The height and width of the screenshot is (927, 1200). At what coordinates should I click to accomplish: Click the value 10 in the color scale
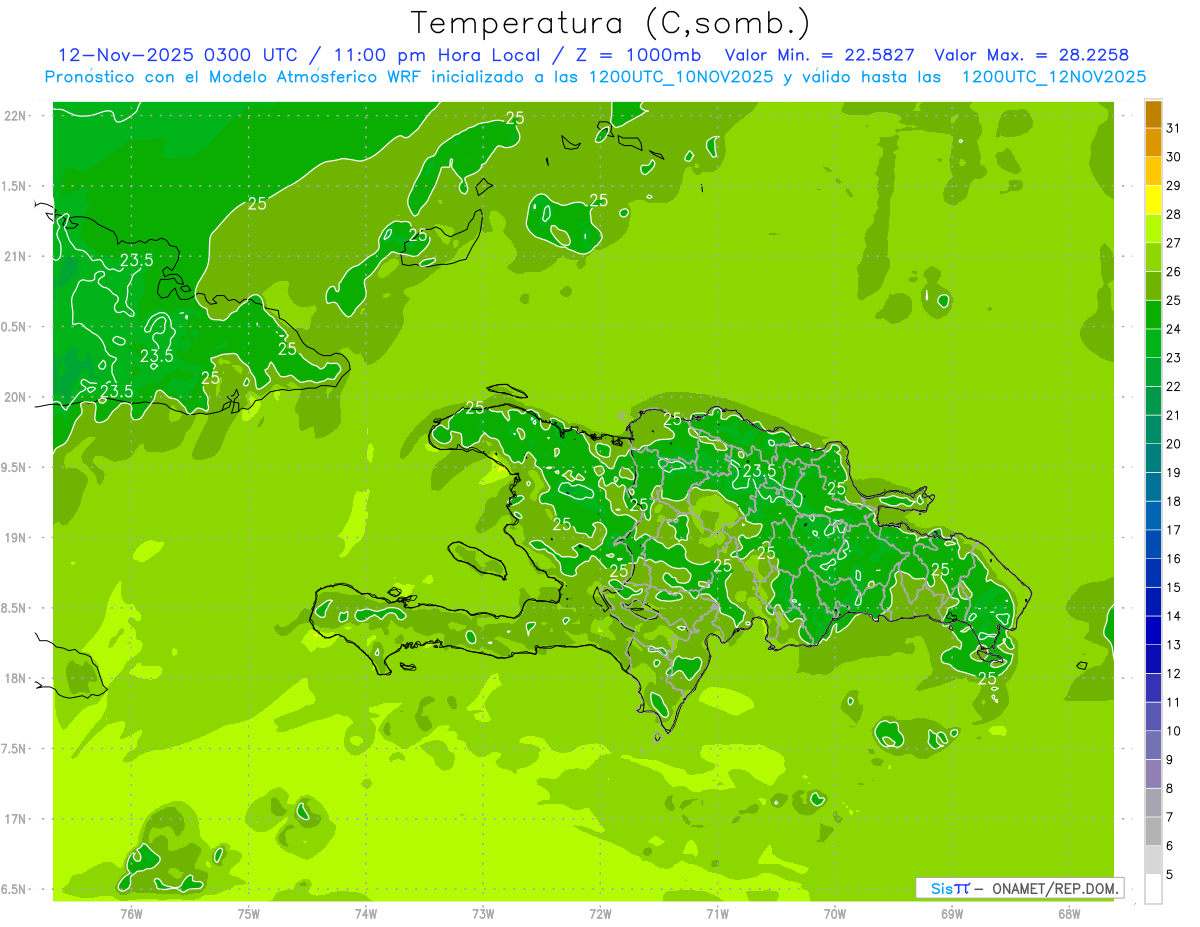point(1173,731)
